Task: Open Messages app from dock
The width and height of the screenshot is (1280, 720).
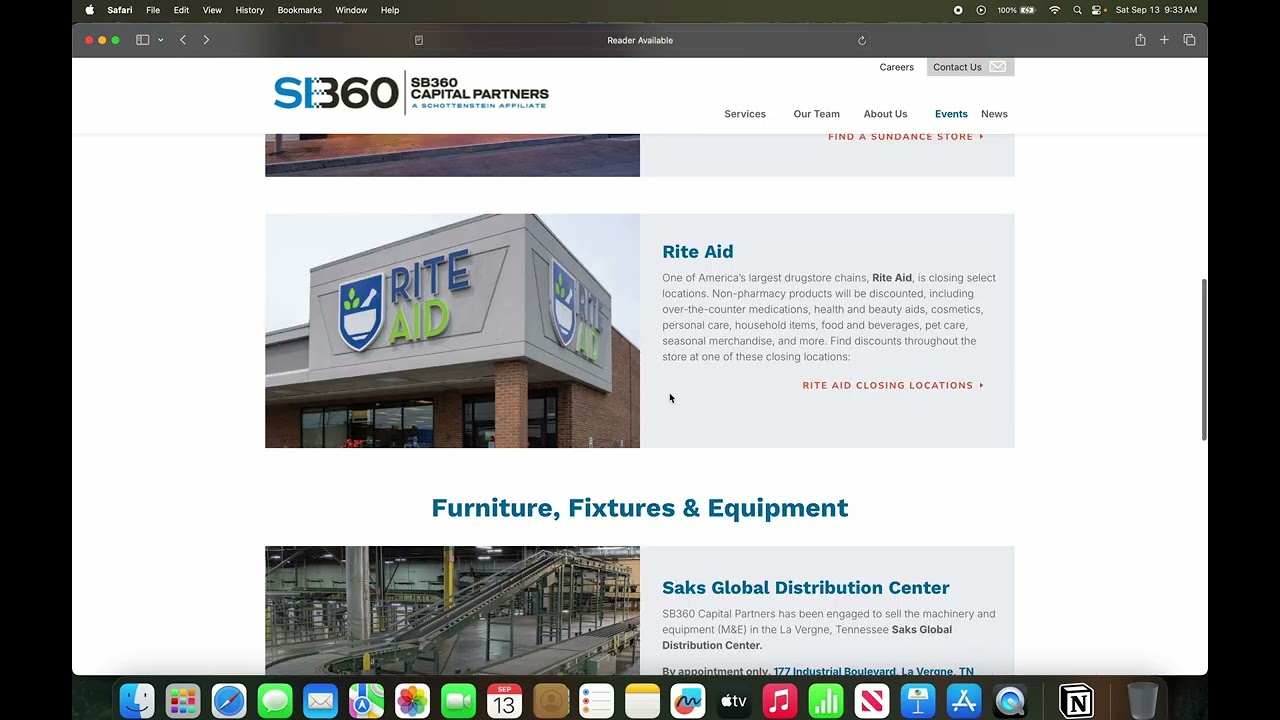Action: pos(275,701)
